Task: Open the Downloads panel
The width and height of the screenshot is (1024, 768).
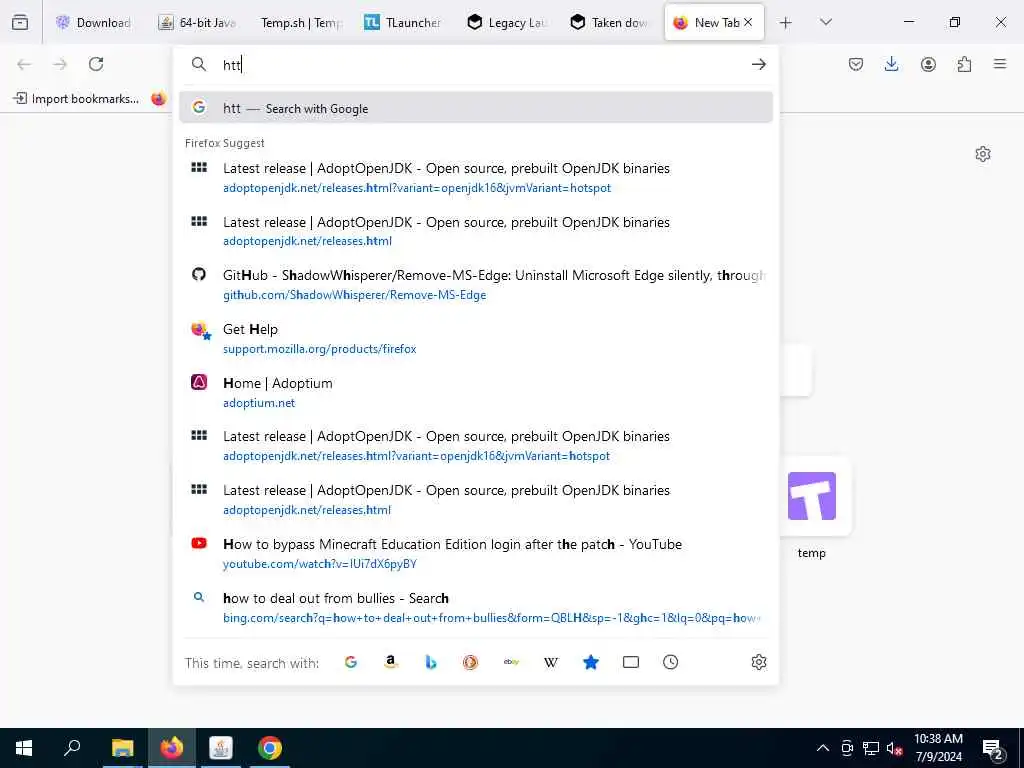Action: [891, 64]
